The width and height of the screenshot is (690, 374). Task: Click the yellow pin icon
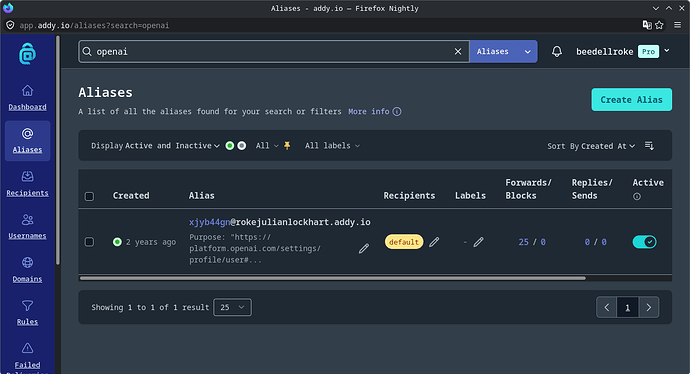(287, 146)
